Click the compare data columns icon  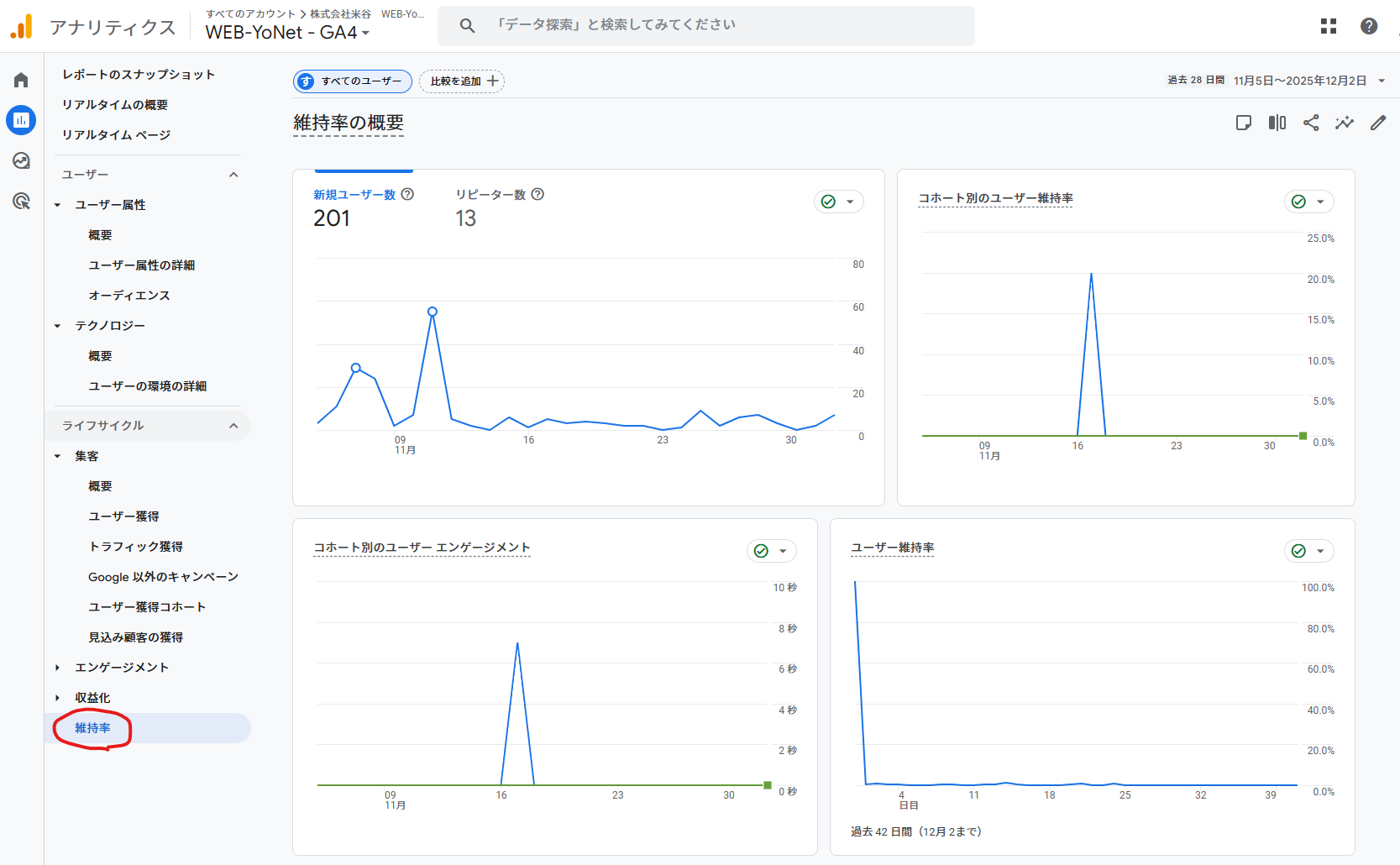coord(1277,123)
